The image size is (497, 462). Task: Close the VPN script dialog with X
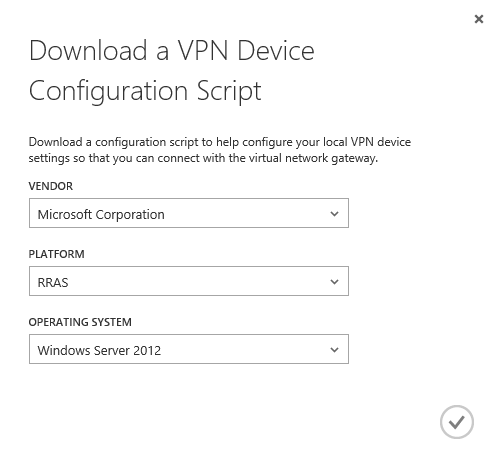click(x=479, y=19)
